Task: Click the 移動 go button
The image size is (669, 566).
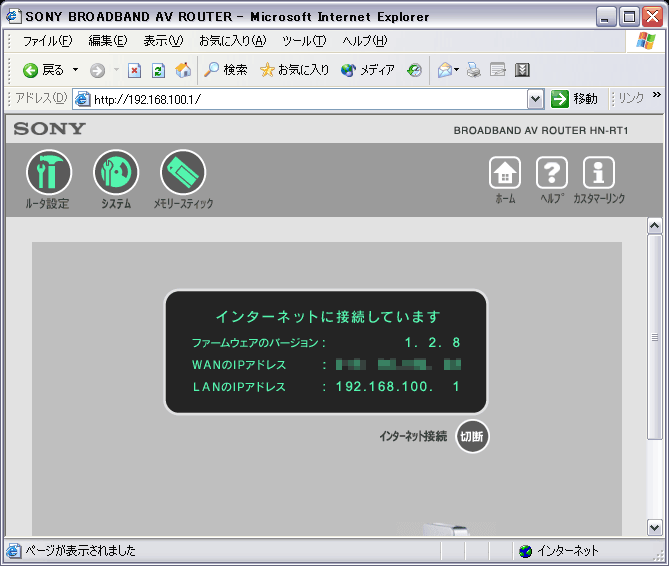Action: (x=574, y=99)
